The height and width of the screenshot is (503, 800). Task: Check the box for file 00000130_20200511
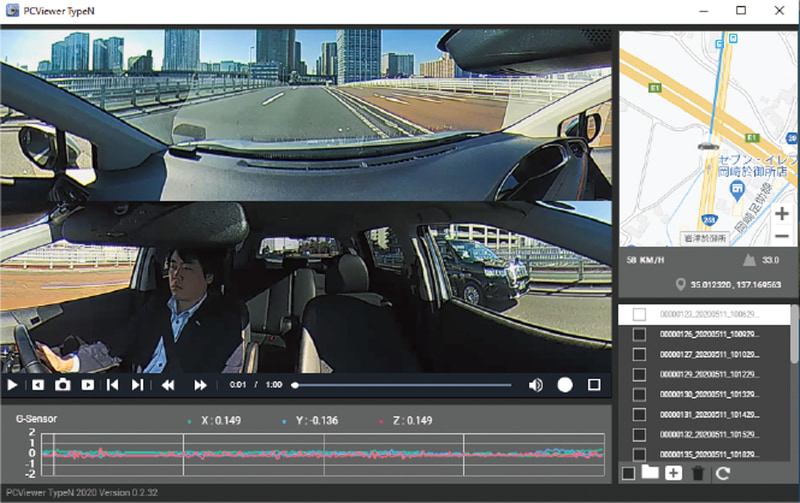coord(639,394)
